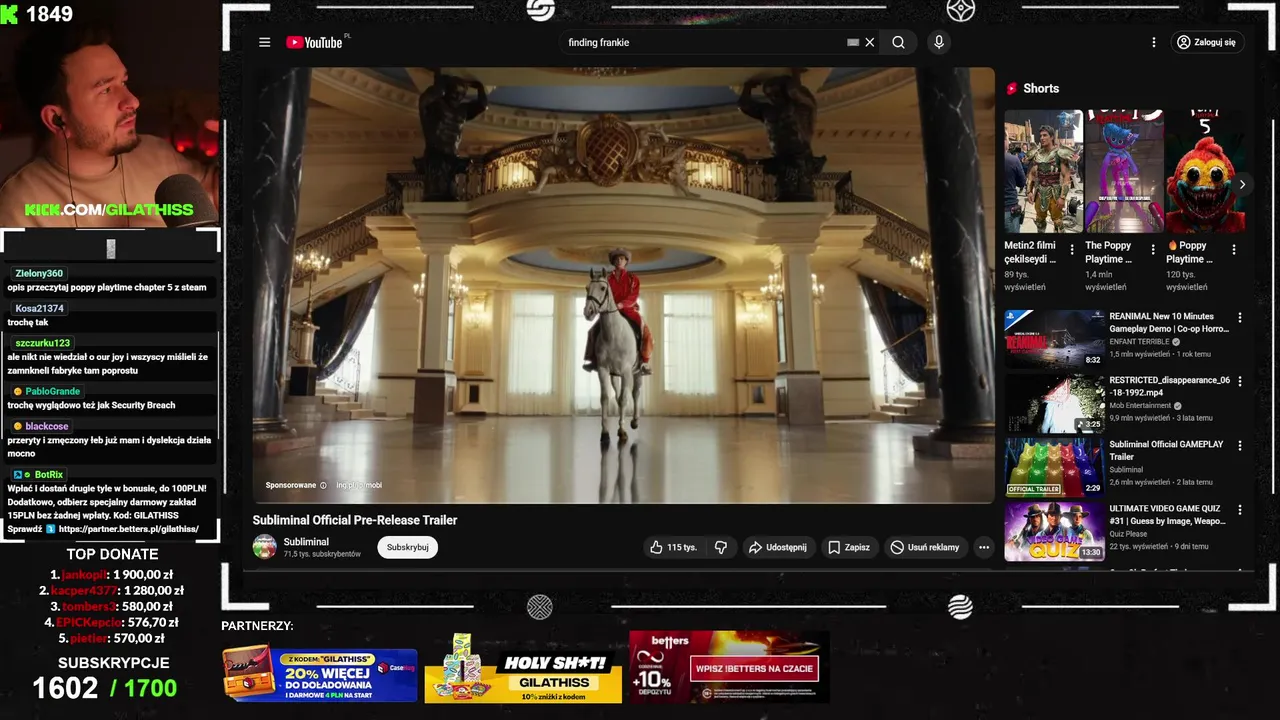This screenshot has width=1280, height=720.
Task: Dislike the video with thumbs-down icon
Action: [720, 547]
